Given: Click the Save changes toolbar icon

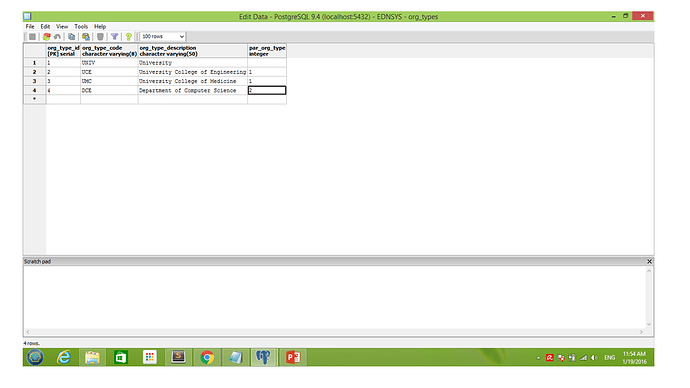Looking at the screenshot, I should coord(33,37).
